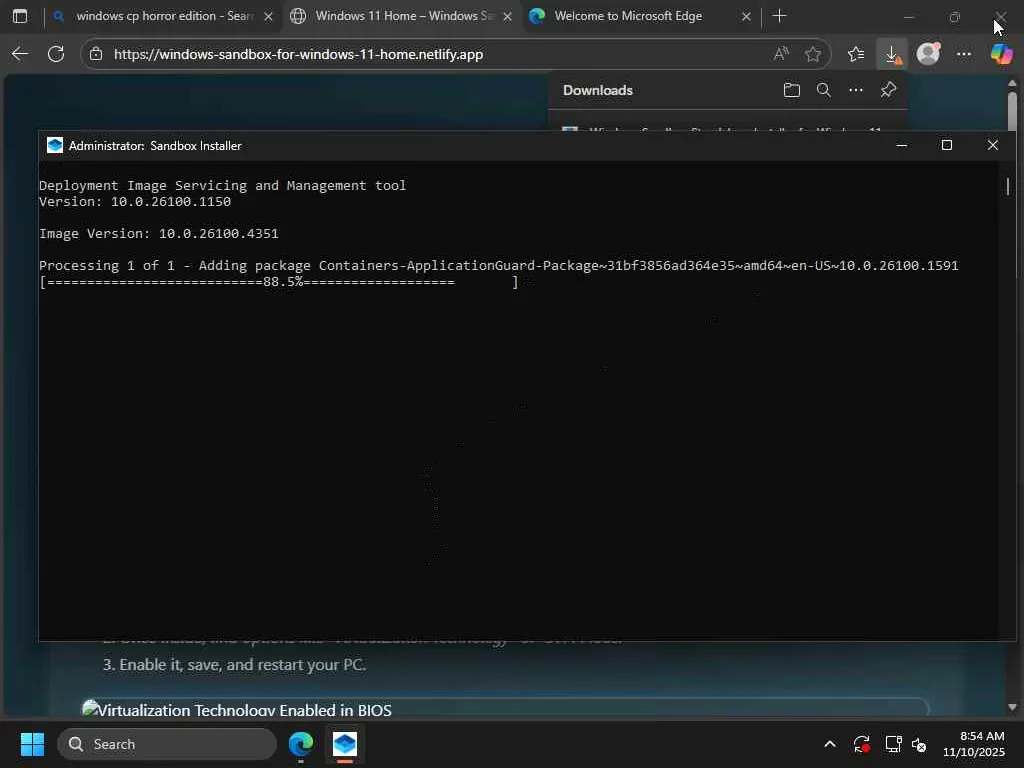Click 'Enable it, save, and restart' step text
This screenshot has height=768, width=1024.
point(242,665)
